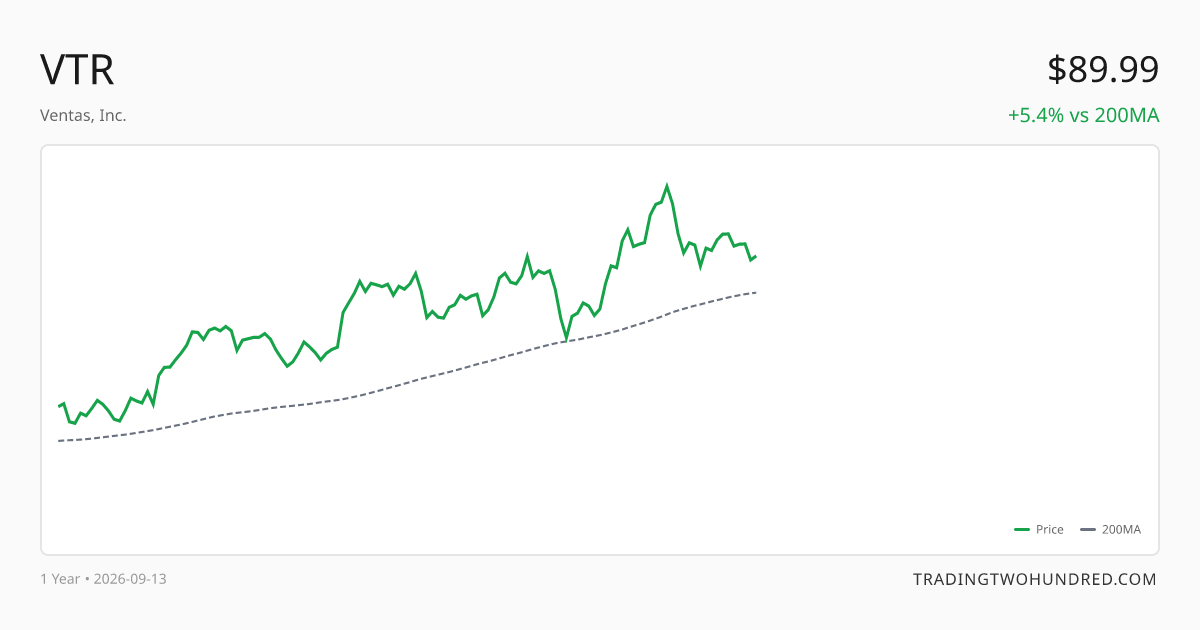Viewport: 1200px width, 630px height.
Task: Click the left starting point of the price line
Action: coord(59,406)
